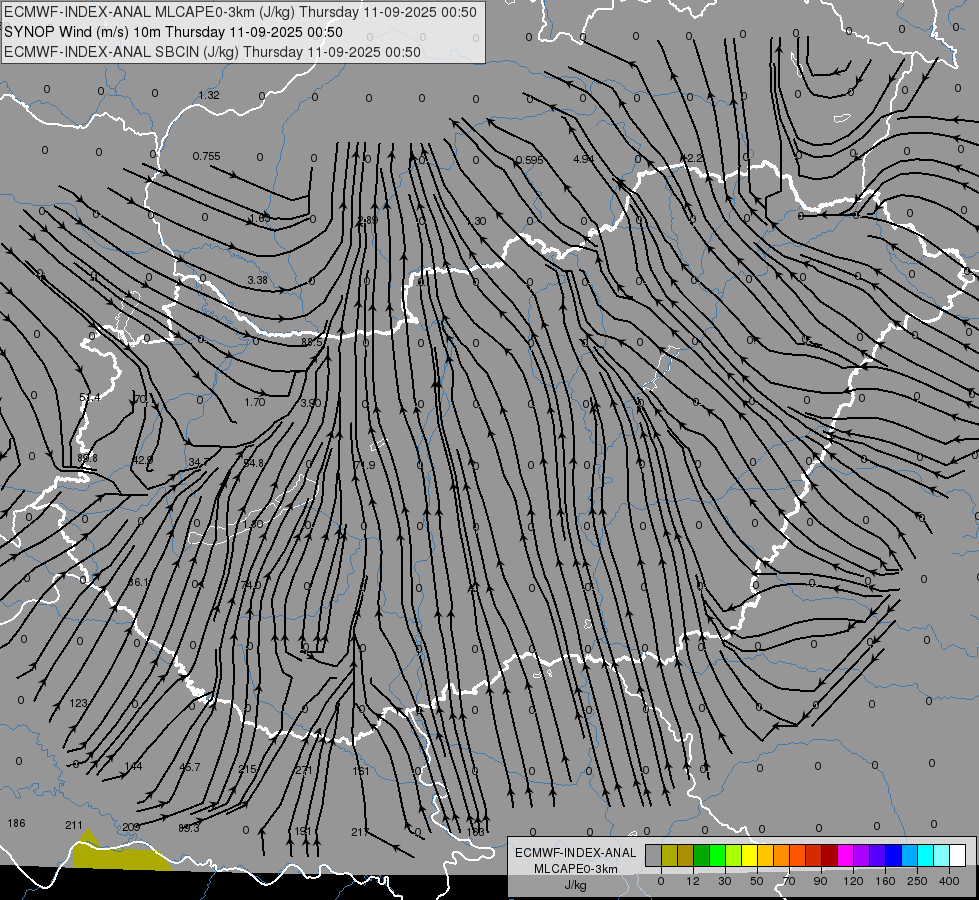
Task: Click the pure blue legend swatch
Action: (x=893, y=855)
